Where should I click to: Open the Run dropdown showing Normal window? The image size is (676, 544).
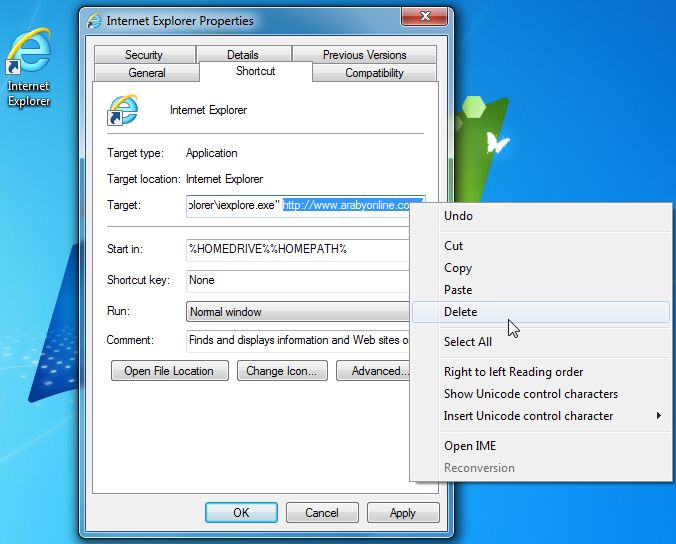coord(297,312)
